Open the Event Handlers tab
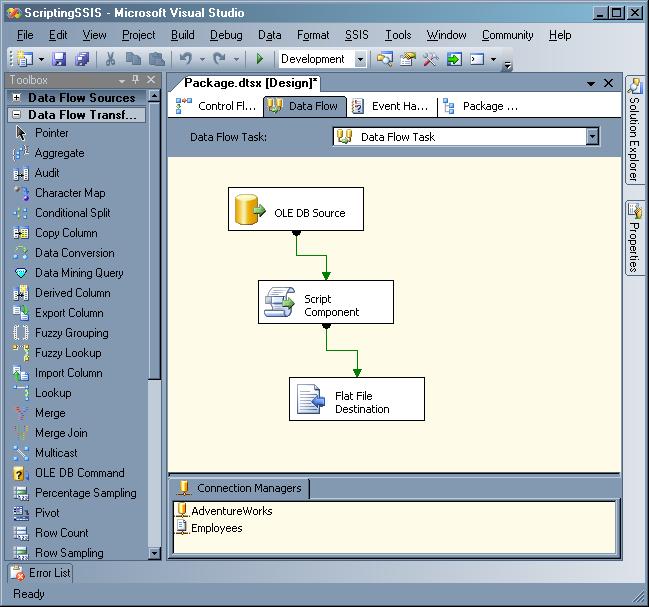The image size is (649, 607). pyautogui.click(x=391, y=106)
